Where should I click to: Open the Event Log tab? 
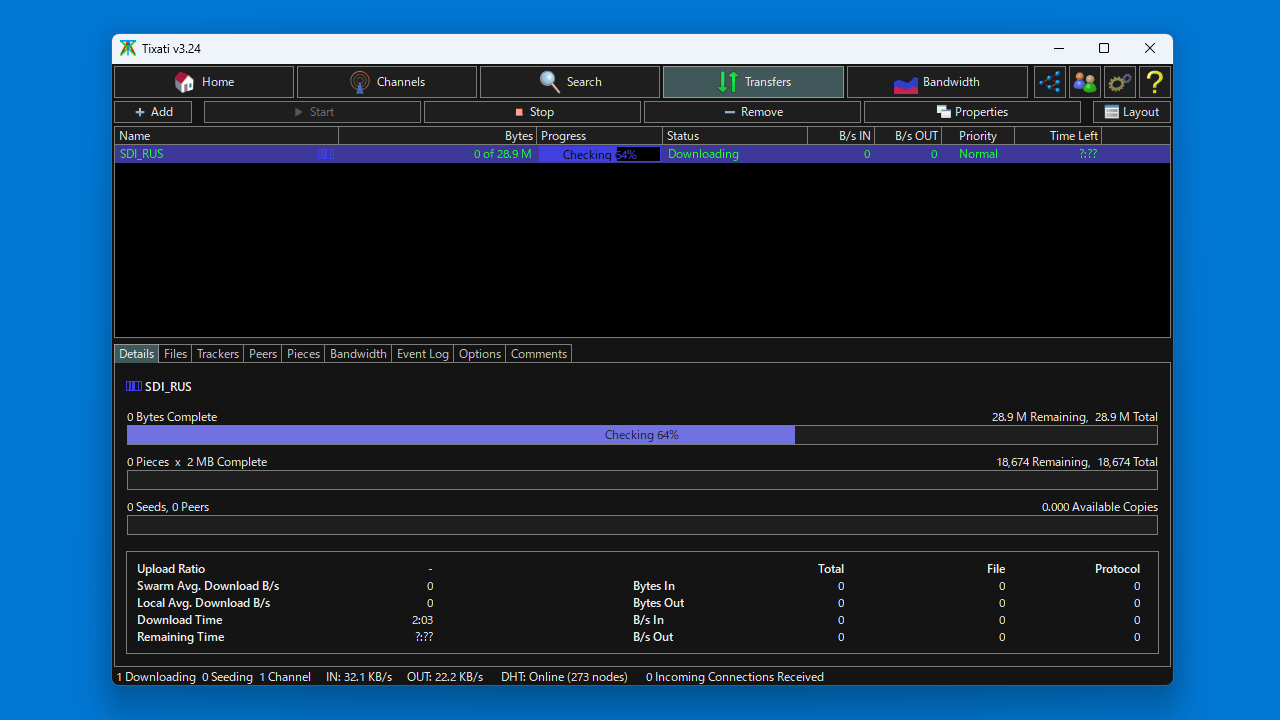tap(423, 354)
